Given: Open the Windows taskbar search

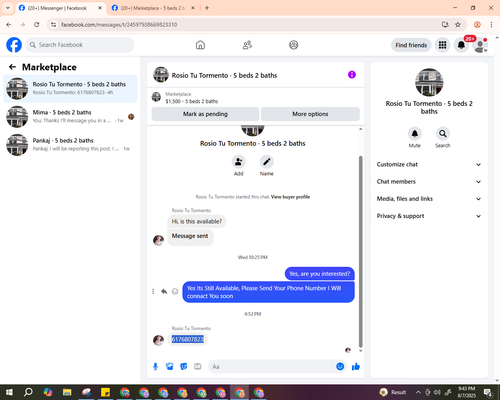Looking at the screenshot, I should [x=28, y=392].
